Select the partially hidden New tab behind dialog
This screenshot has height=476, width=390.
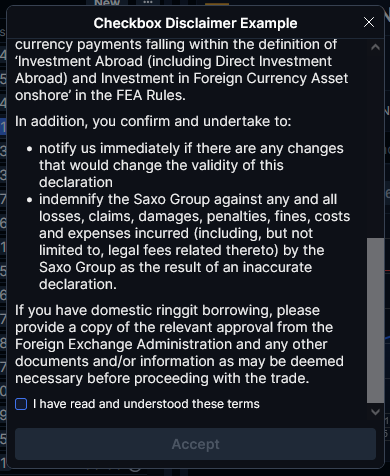click(107, 3)
